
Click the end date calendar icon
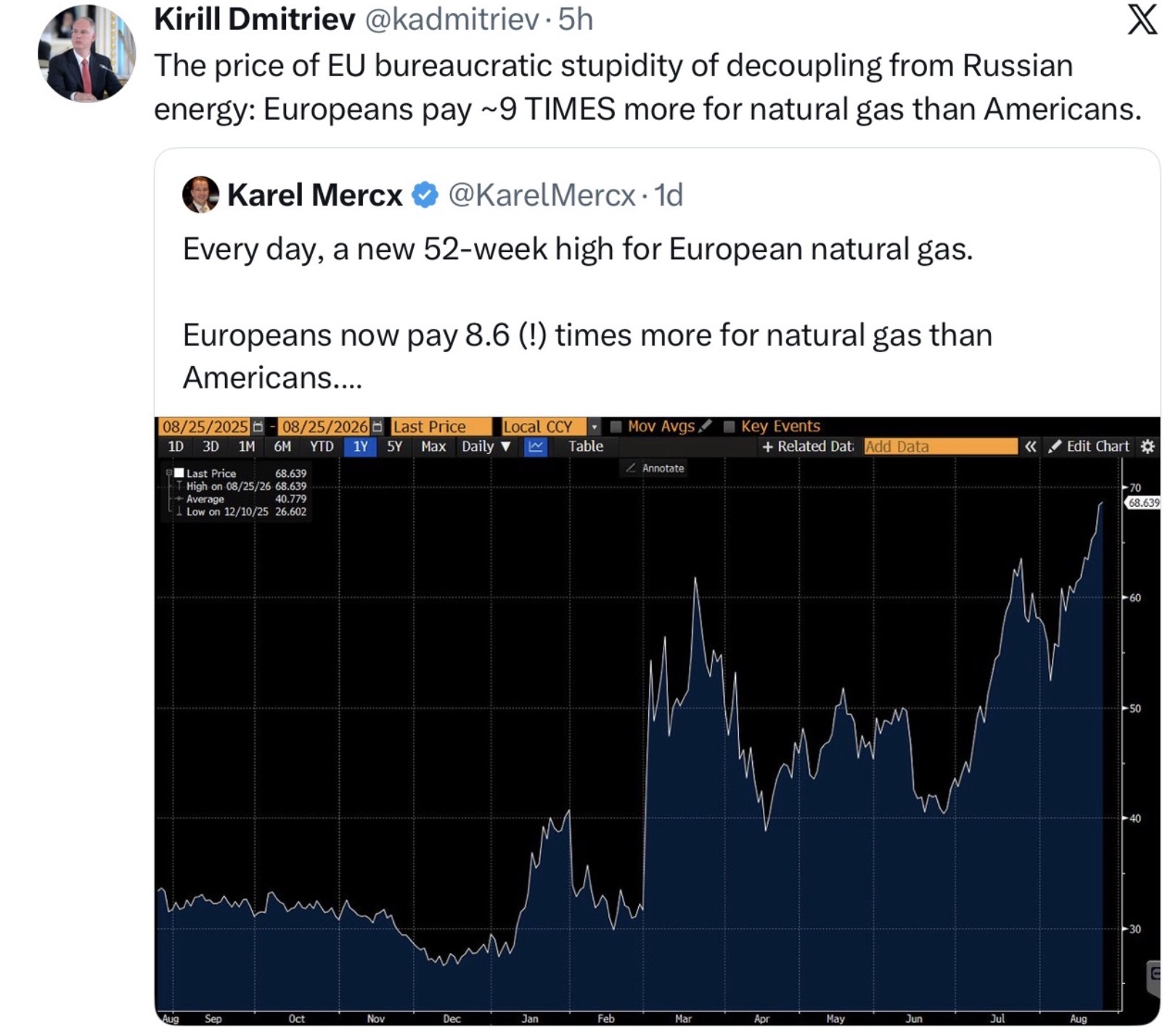tap(377, 427)
